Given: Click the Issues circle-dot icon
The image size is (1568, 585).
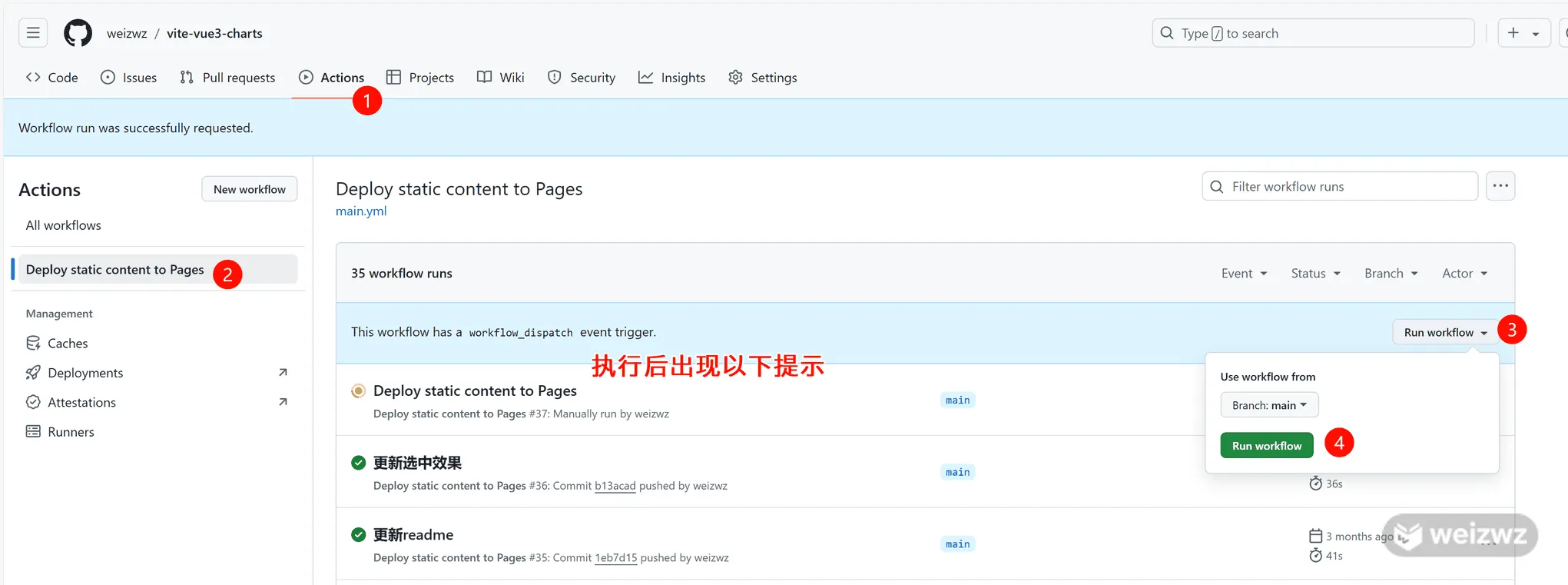Looking at the screenshot, I should pyautogui.click(x=108, y=78).
